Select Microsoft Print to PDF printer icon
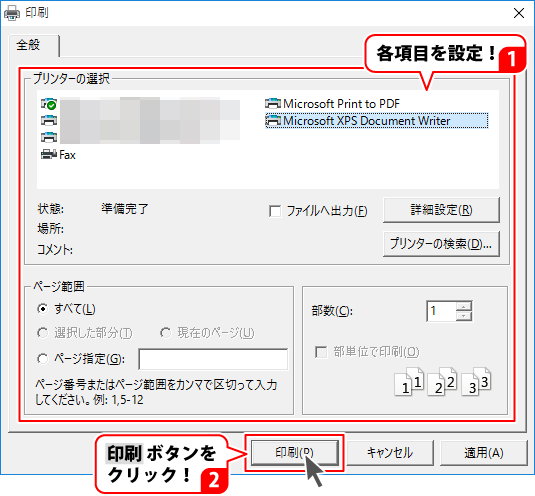535x496 pixels. [273, 103]
